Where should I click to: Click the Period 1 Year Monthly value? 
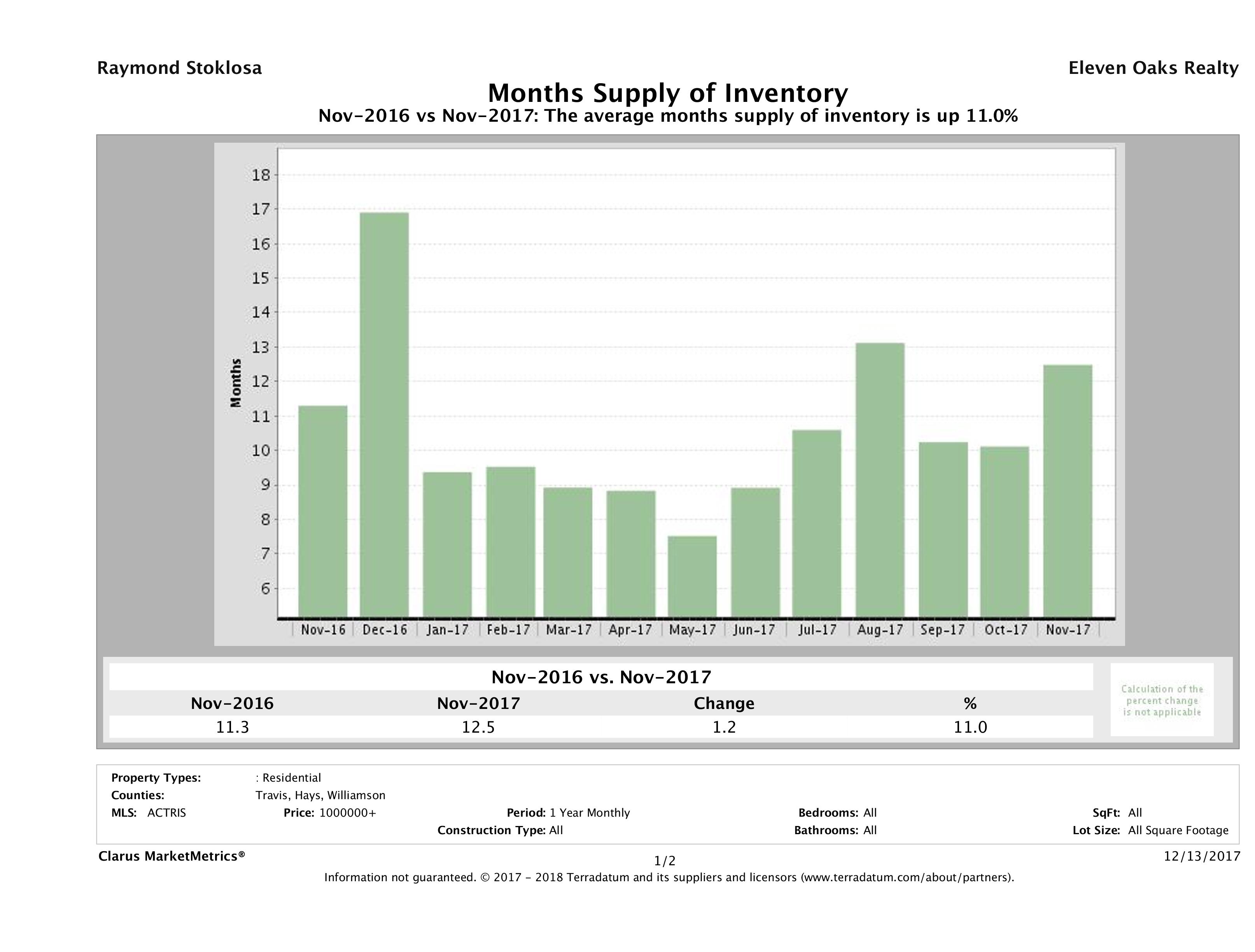click(590, 812)
